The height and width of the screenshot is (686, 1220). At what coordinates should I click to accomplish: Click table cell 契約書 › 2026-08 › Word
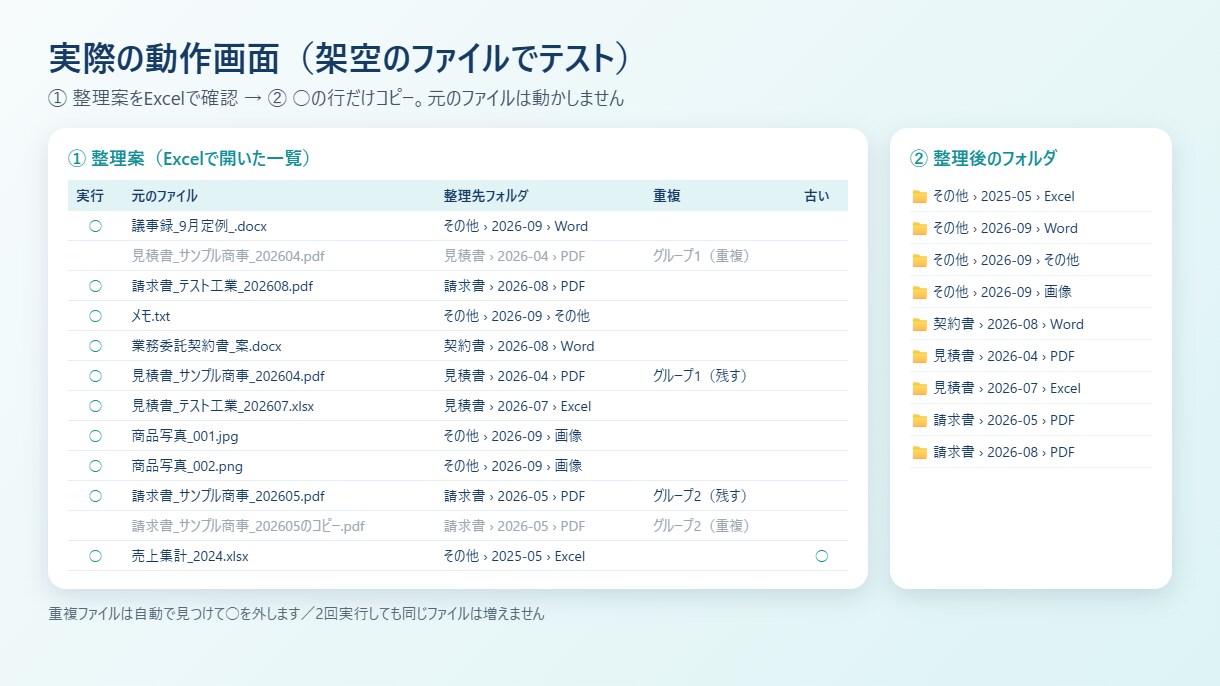click(519, 346)
